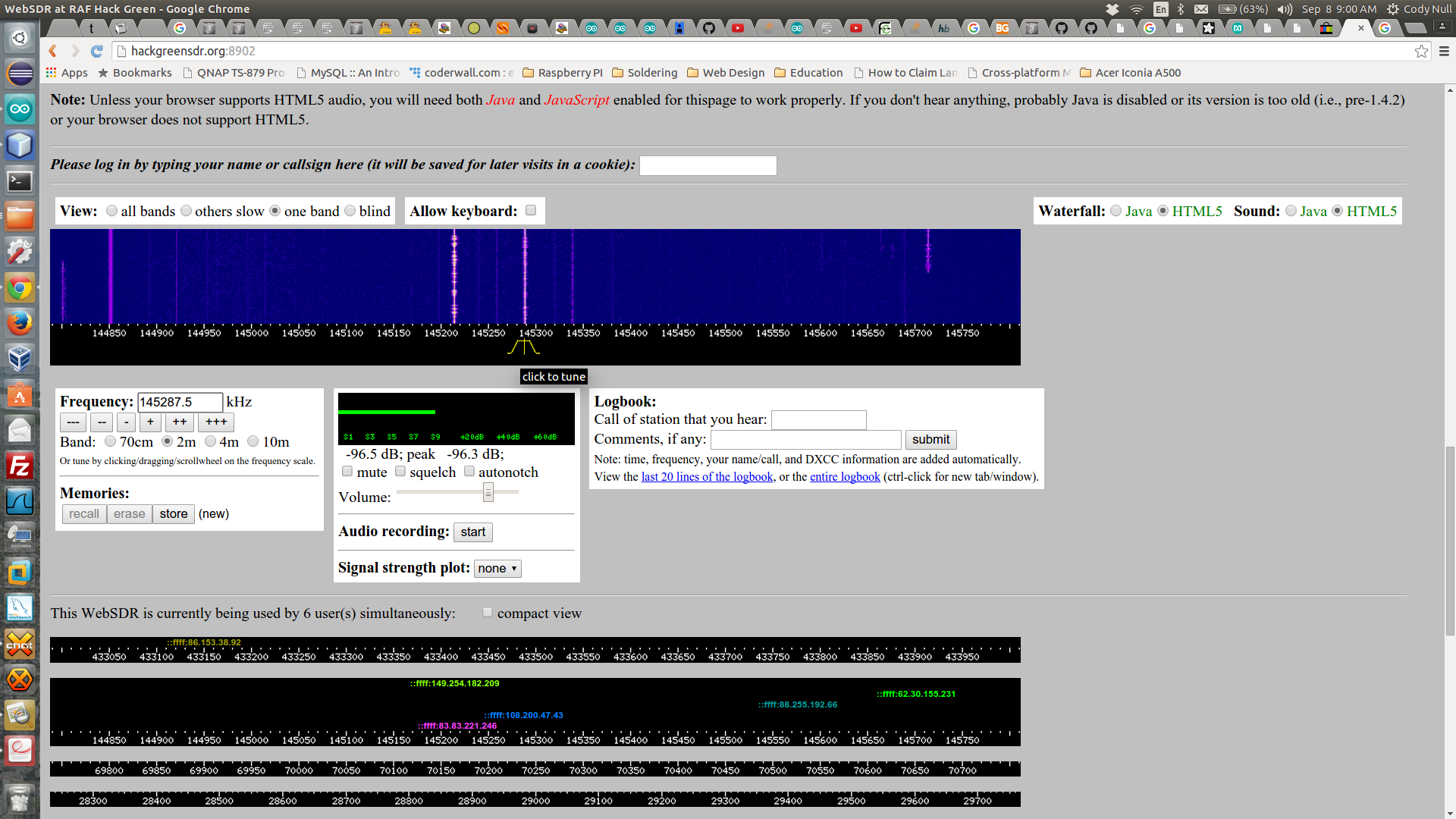Screen dimensions: 1456x819
Task: Launch XChat from the dock
Action: 20,645
